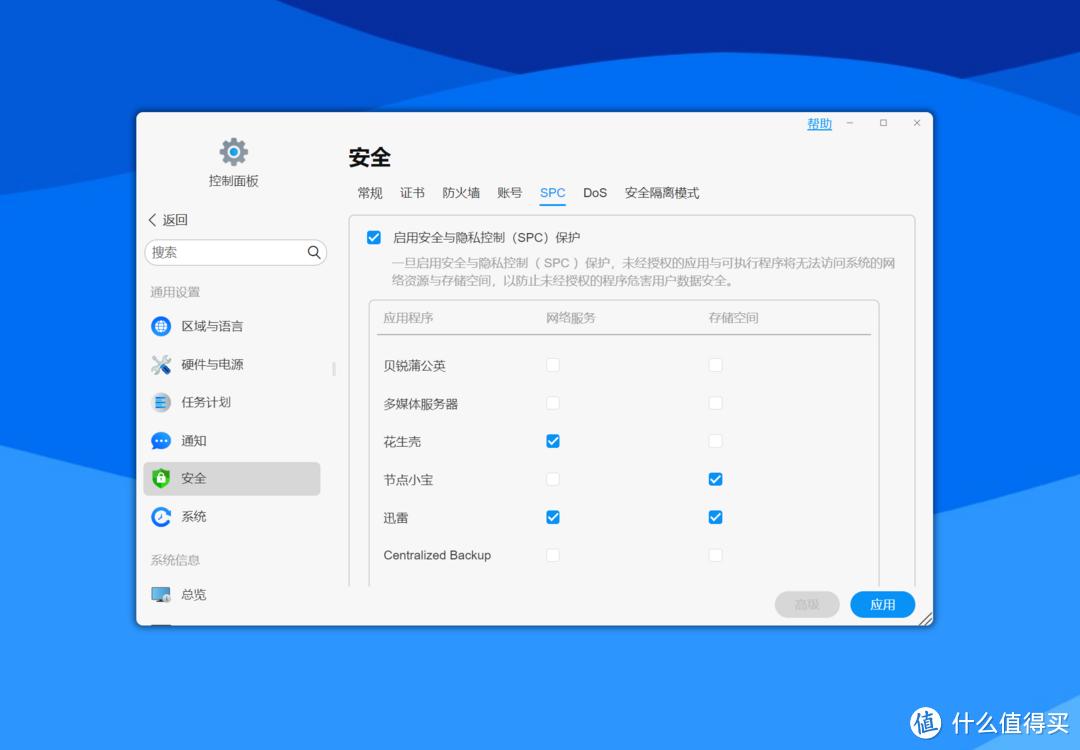Image resolution: width=1080 pixels, height=750 pixels.
Task: Go back using the 返回 control
Action: point(167,219)
